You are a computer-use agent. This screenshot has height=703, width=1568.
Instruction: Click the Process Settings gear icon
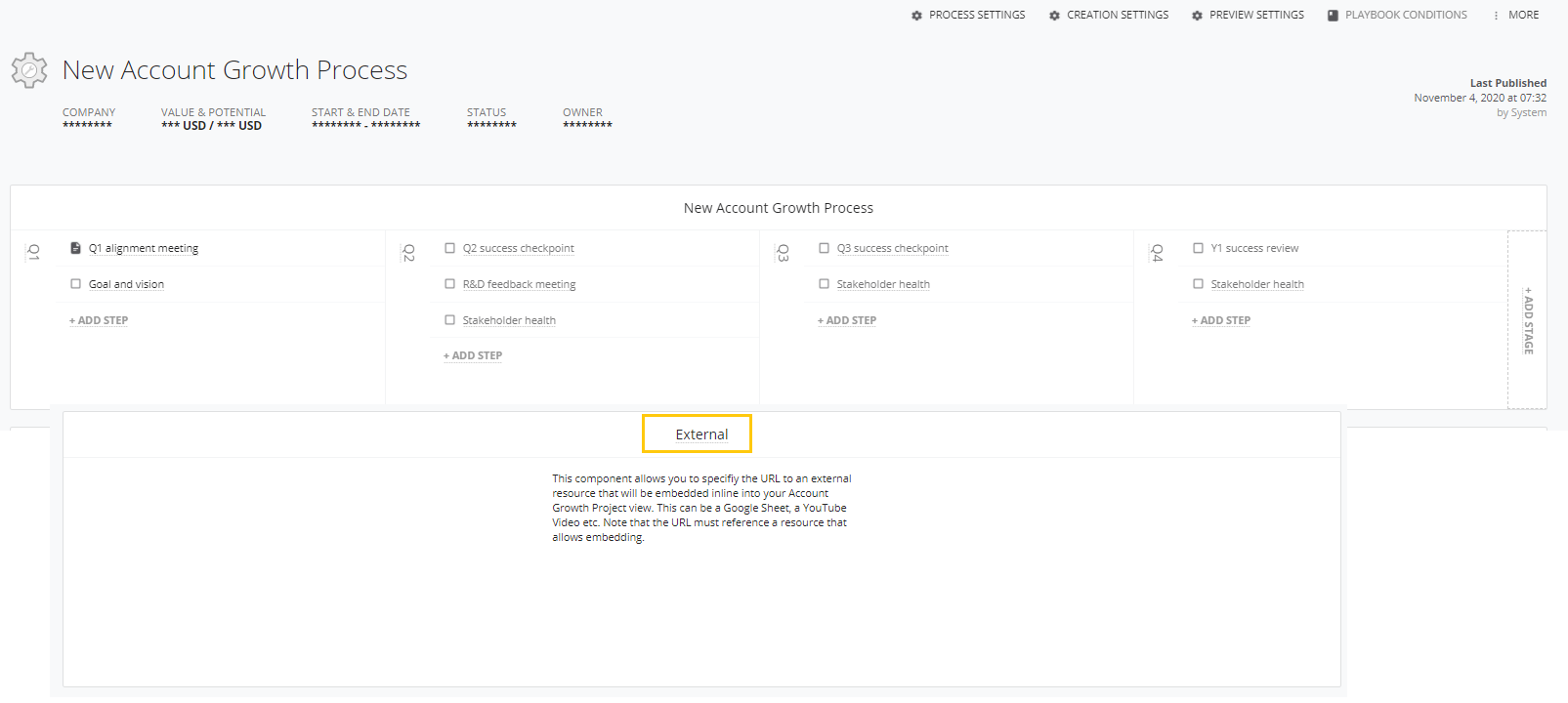tap(916, 16)
